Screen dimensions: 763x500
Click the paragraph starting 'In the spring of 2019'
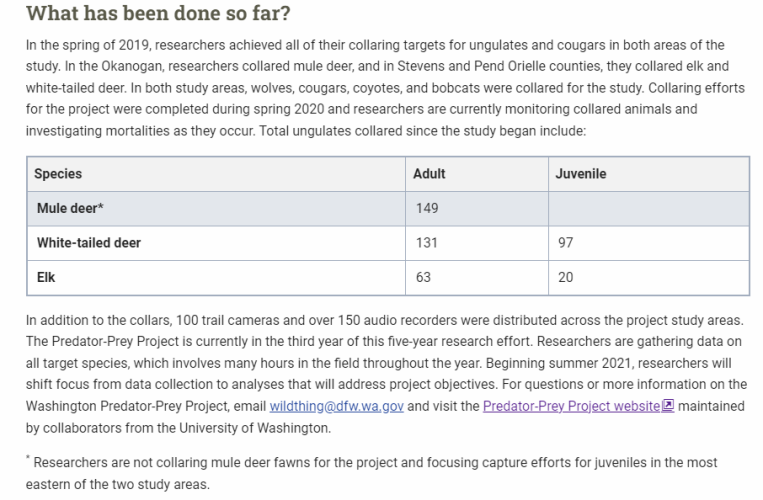(384, 88)
